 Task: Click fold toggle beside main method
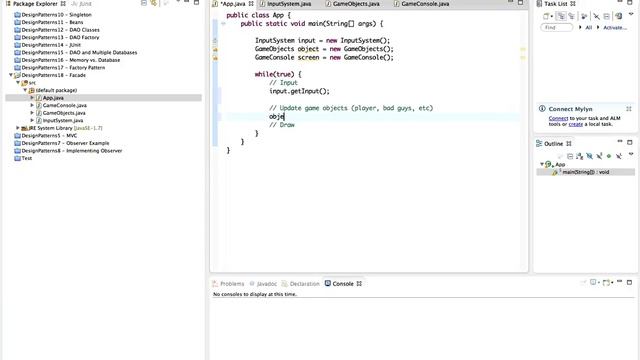[x=223, y=24]
